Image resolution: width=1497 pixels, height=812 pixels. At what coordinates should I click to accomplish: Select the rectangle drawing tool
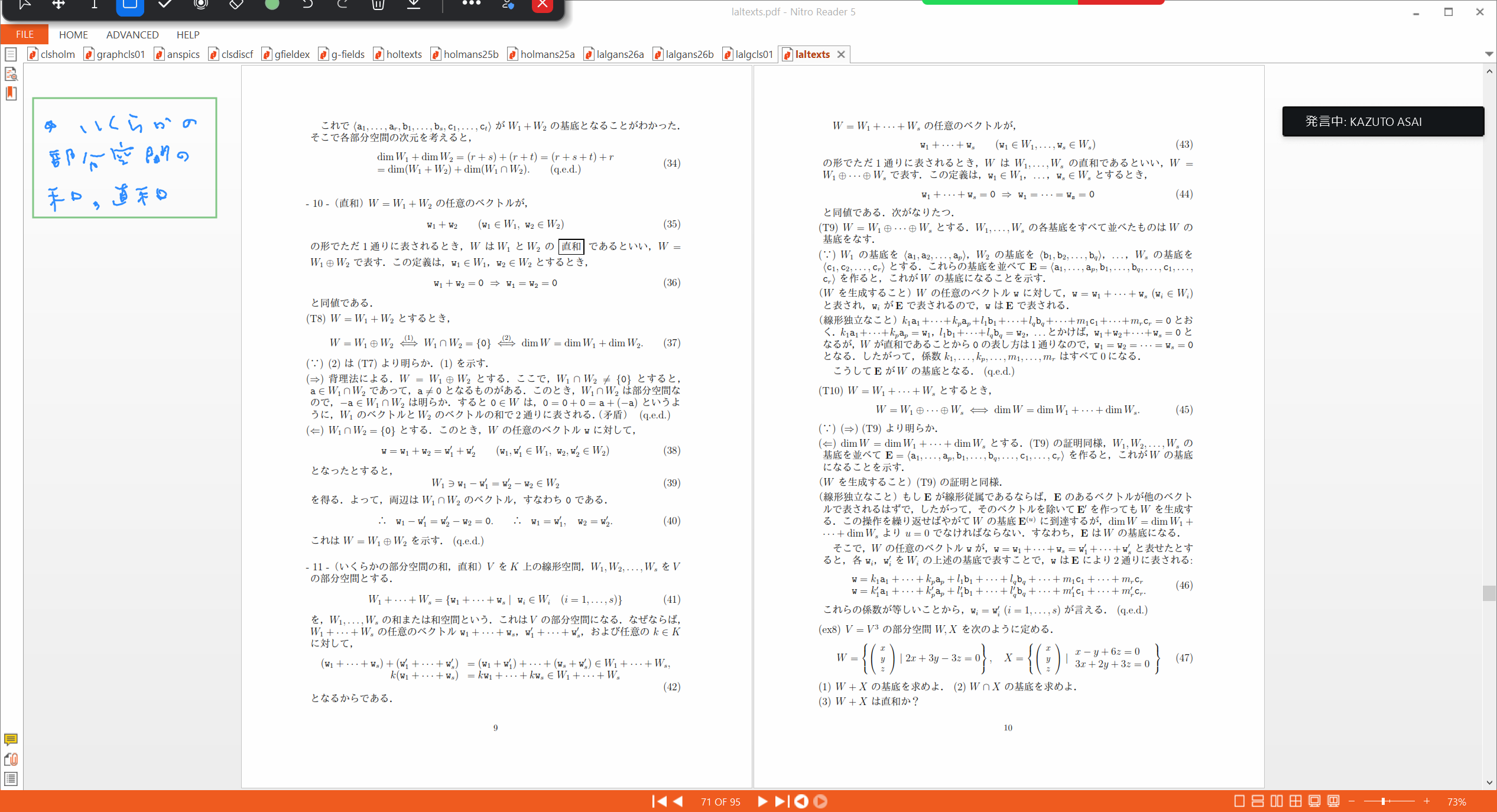click(130, 5)
